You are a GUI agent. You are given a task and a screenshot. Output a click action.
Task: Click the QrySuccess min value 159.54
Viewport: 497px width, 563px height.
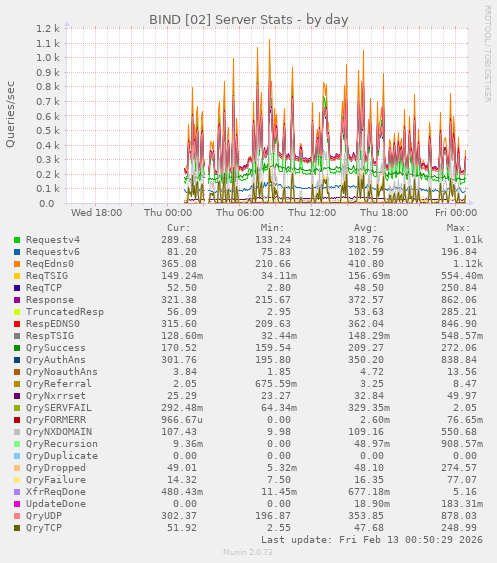tap(273, 348)
